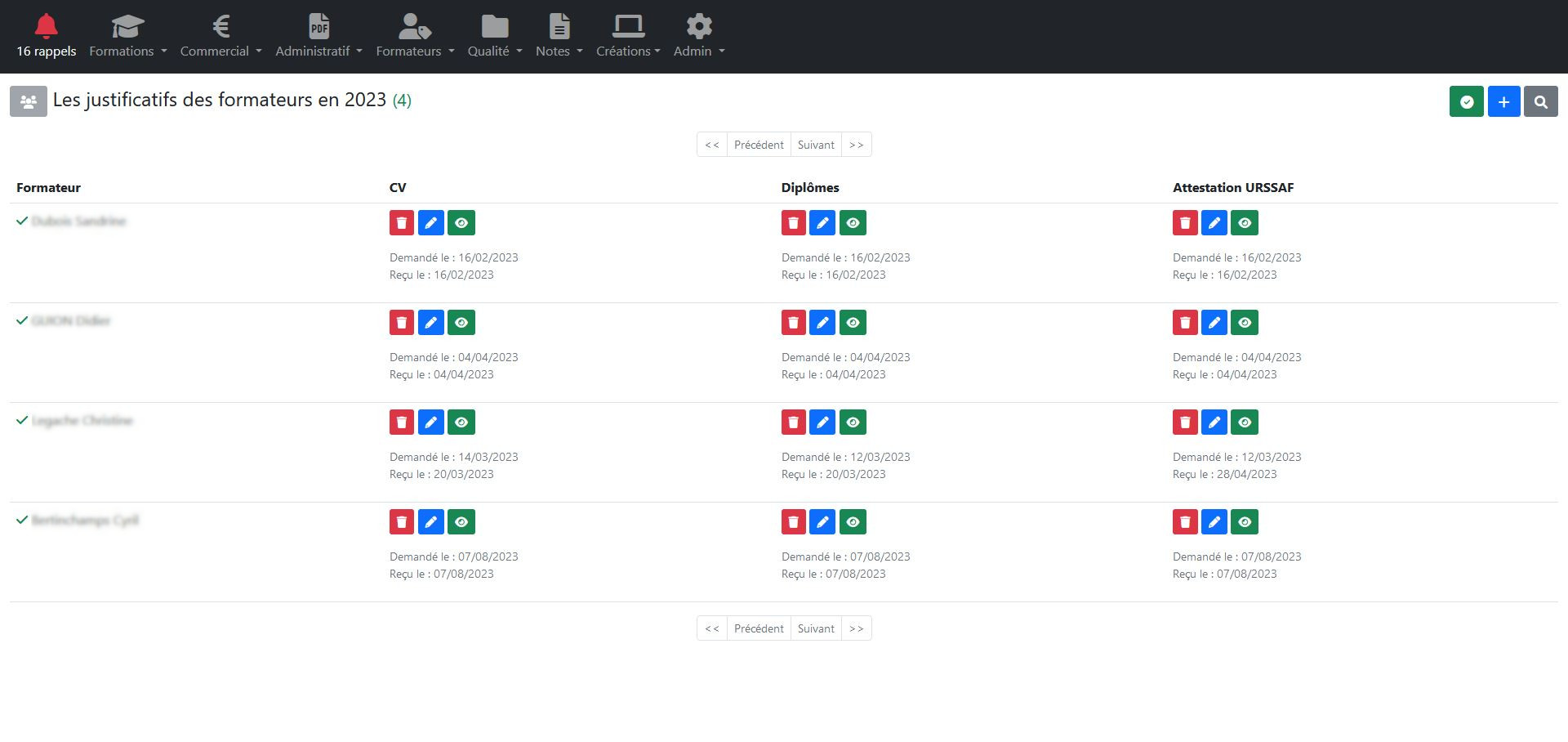Select text 'Reçu le : 28/04/2023'
The image size is (1568, 742).
click(x=1225, y=474)
